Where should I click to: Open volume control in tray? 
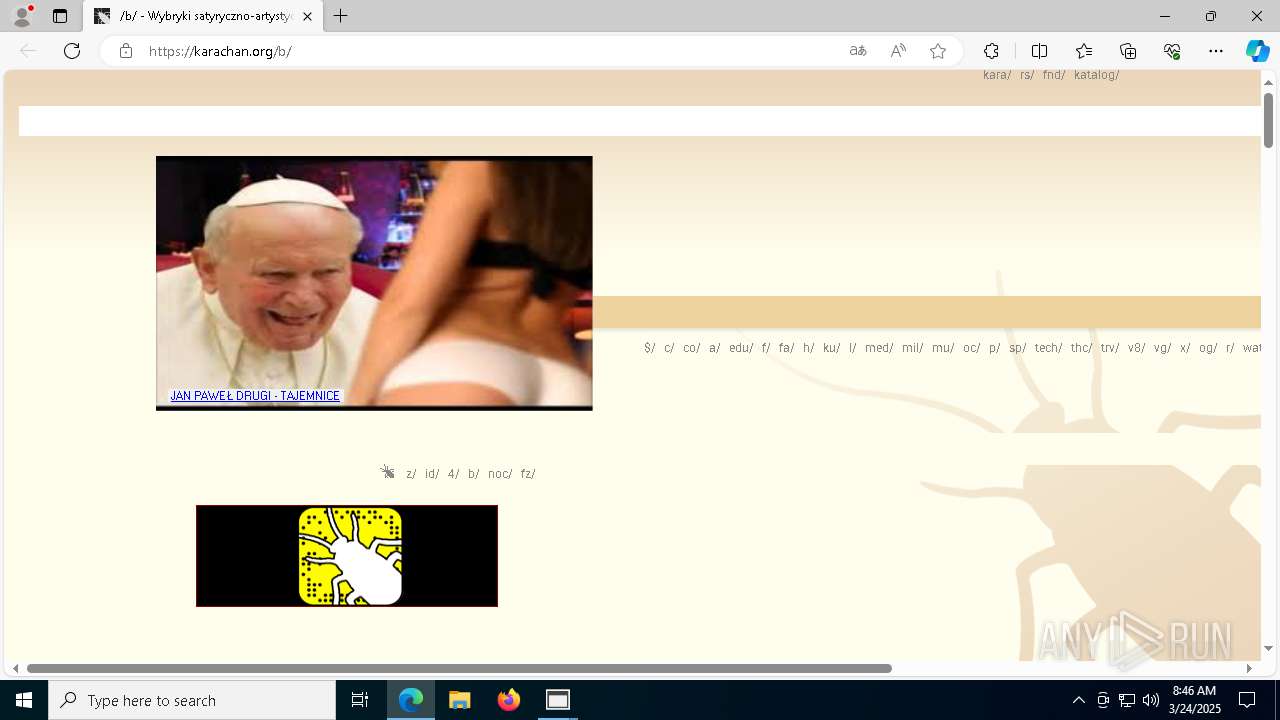point(1151,700)
